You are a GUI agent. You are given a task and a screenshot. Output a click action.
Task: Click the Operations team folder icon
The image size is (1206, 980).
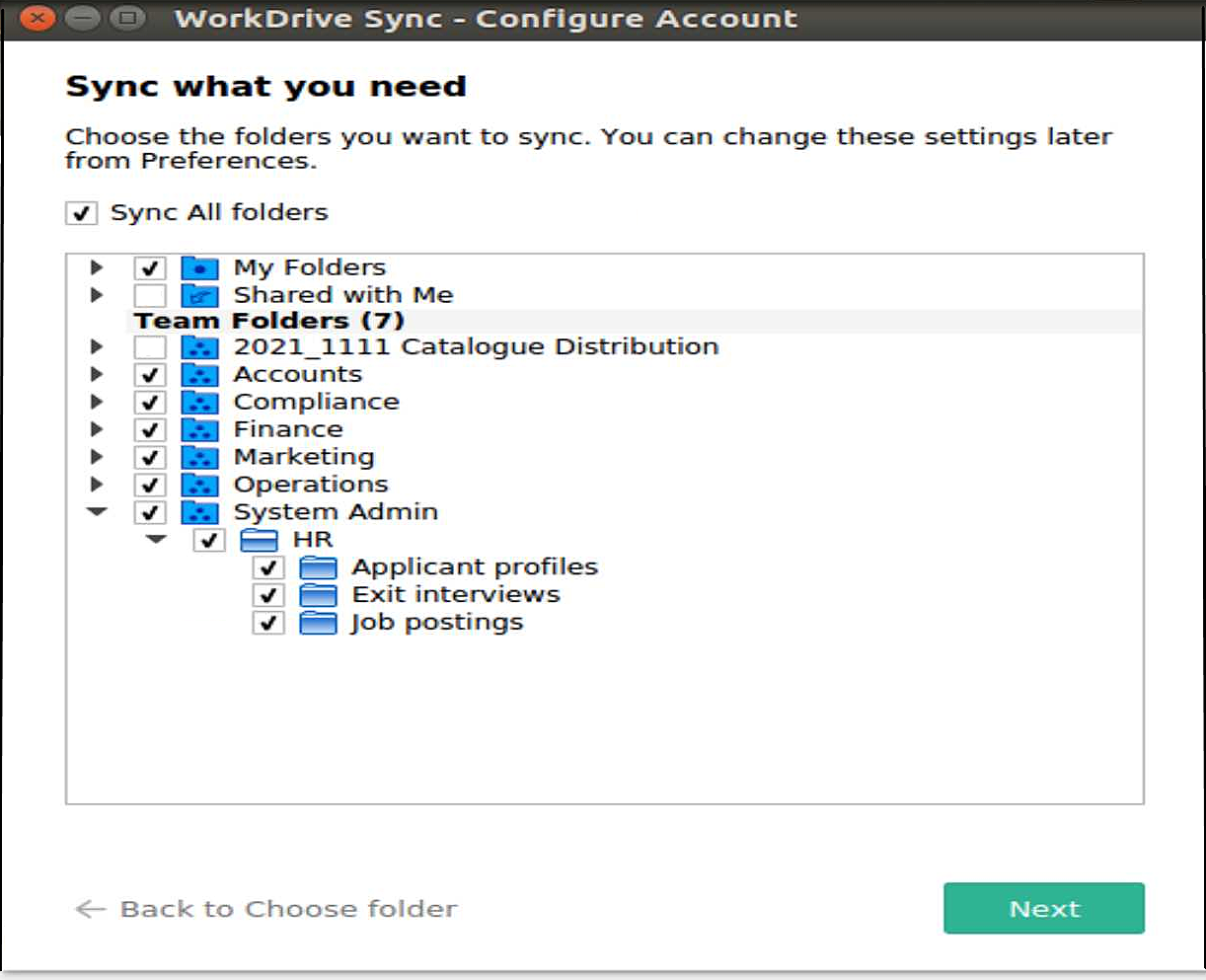199,486
